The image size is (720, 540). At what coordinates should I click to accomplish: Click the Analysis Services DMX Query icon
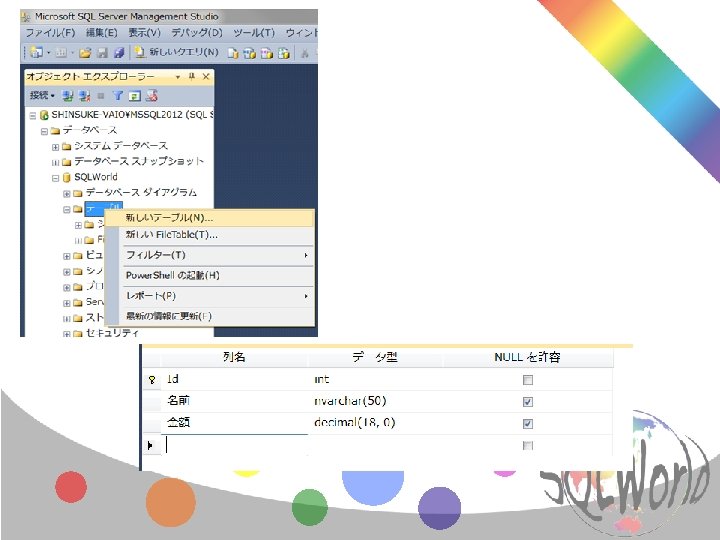[x=267, y=53]
